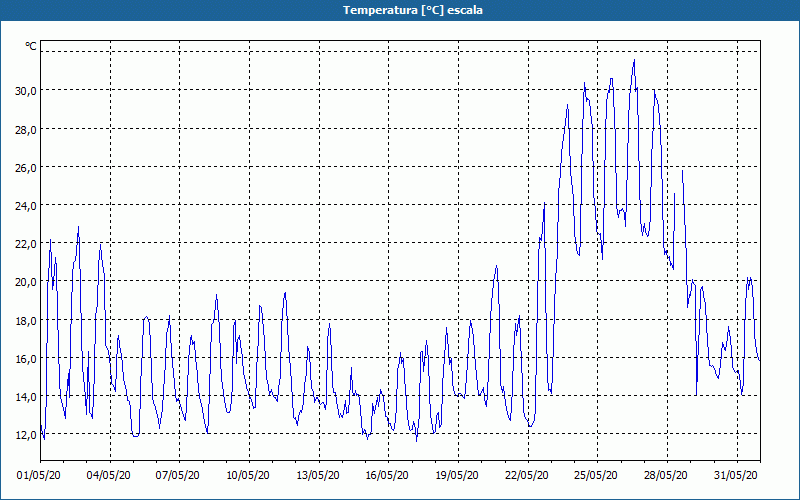Click the 30,0 y-axis label
Image resolution: width=800 pixels, height=500 pixels.
[26, 91]
